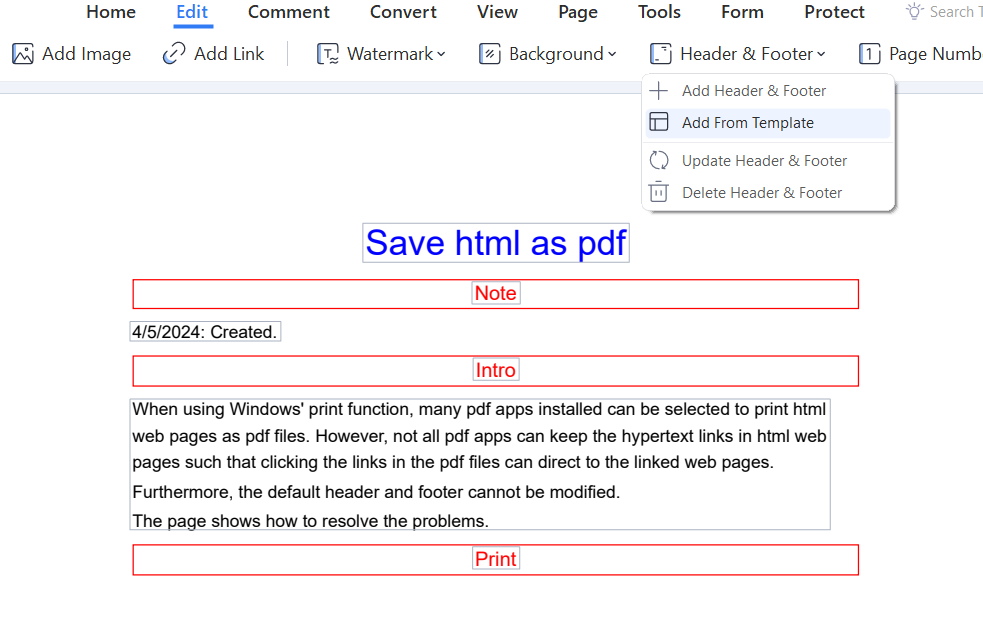The height and width of the screenshot is (623, 983).
Task: Click the plus icon for Add Header & Footer
Action: tap(659, 91)
